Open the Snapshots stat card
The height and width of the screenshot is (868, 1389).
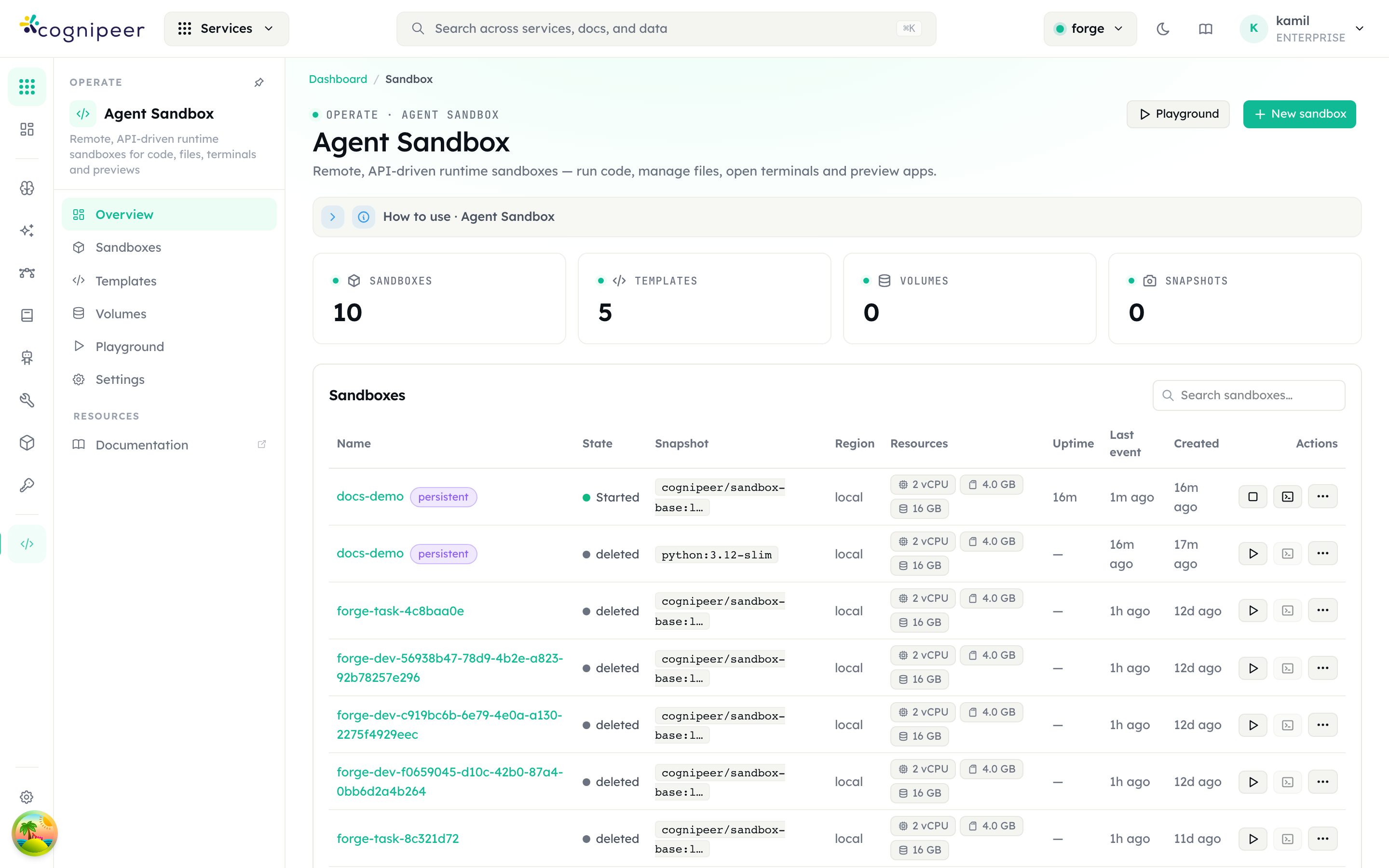tap(1235, 298)
